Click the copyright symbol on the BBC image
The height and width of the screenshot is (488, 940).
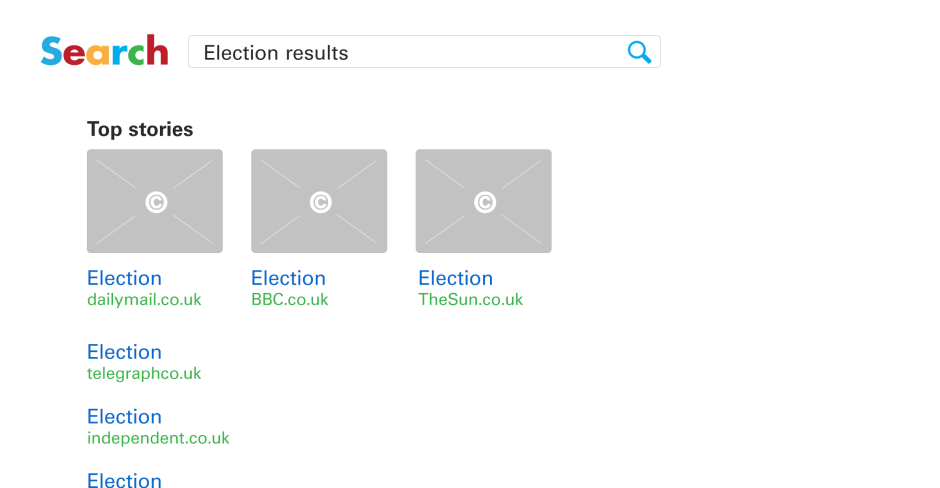point(319,202)
